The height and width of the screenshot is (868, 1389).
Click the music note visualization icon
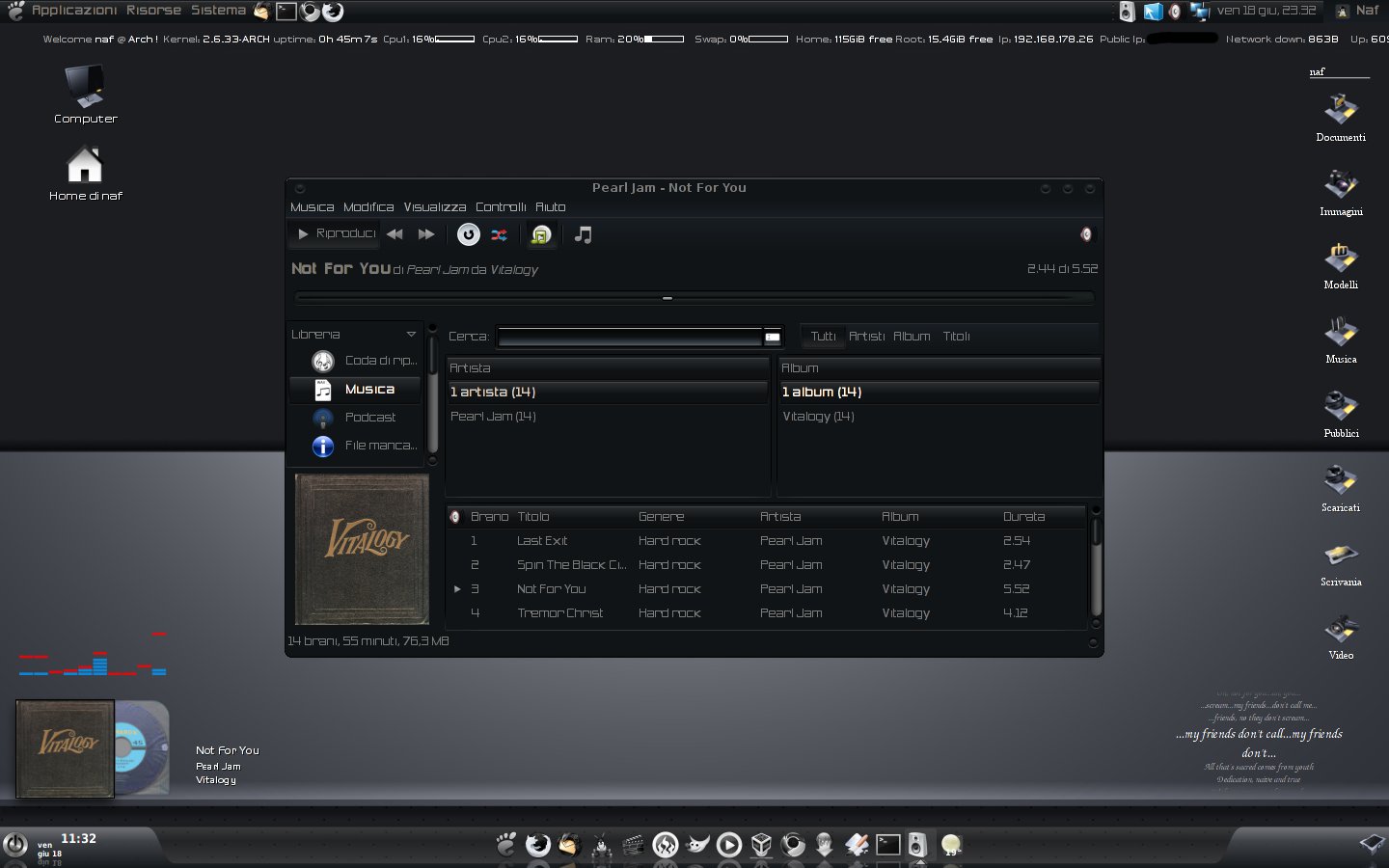(583, 234)
